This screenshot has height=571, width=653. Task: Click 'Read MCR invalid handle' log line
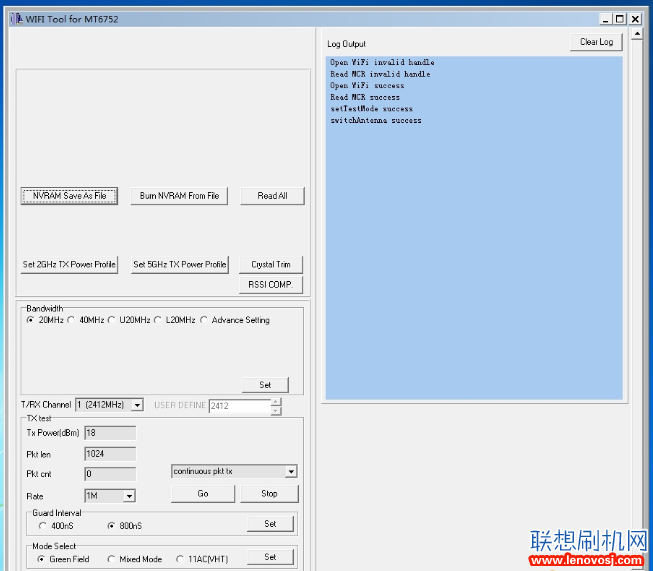(x=380, y=74)
